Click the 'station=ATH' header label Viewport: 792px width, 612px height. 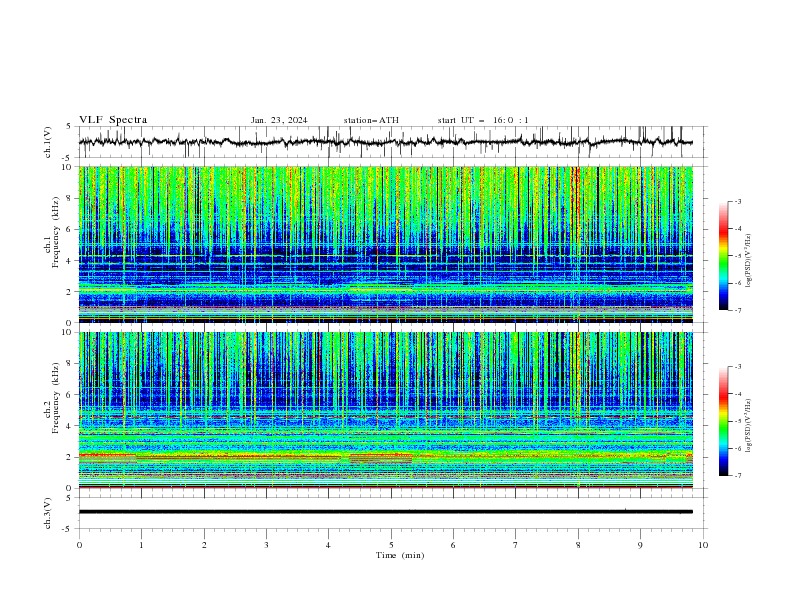tap(371, 120)
